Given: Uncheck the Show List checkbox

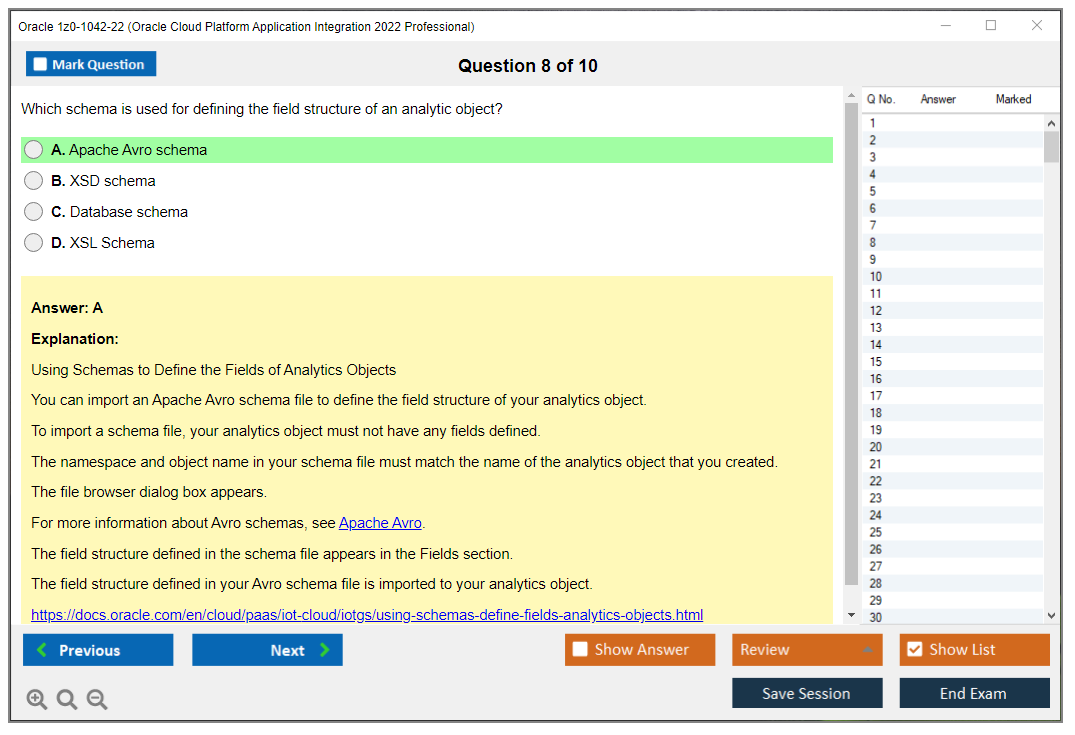Looking at the screenshot, I should 914,650.
